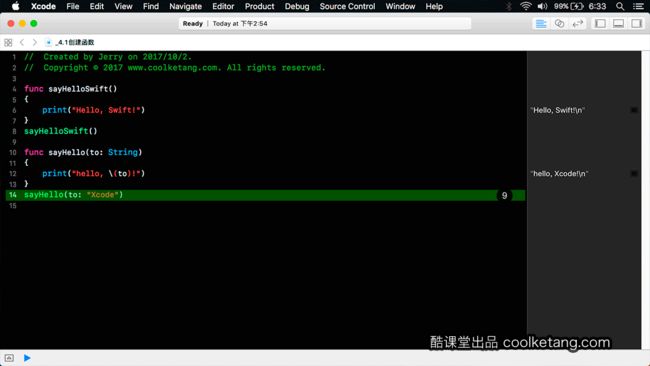Toggle the Navigator panel

600,24
